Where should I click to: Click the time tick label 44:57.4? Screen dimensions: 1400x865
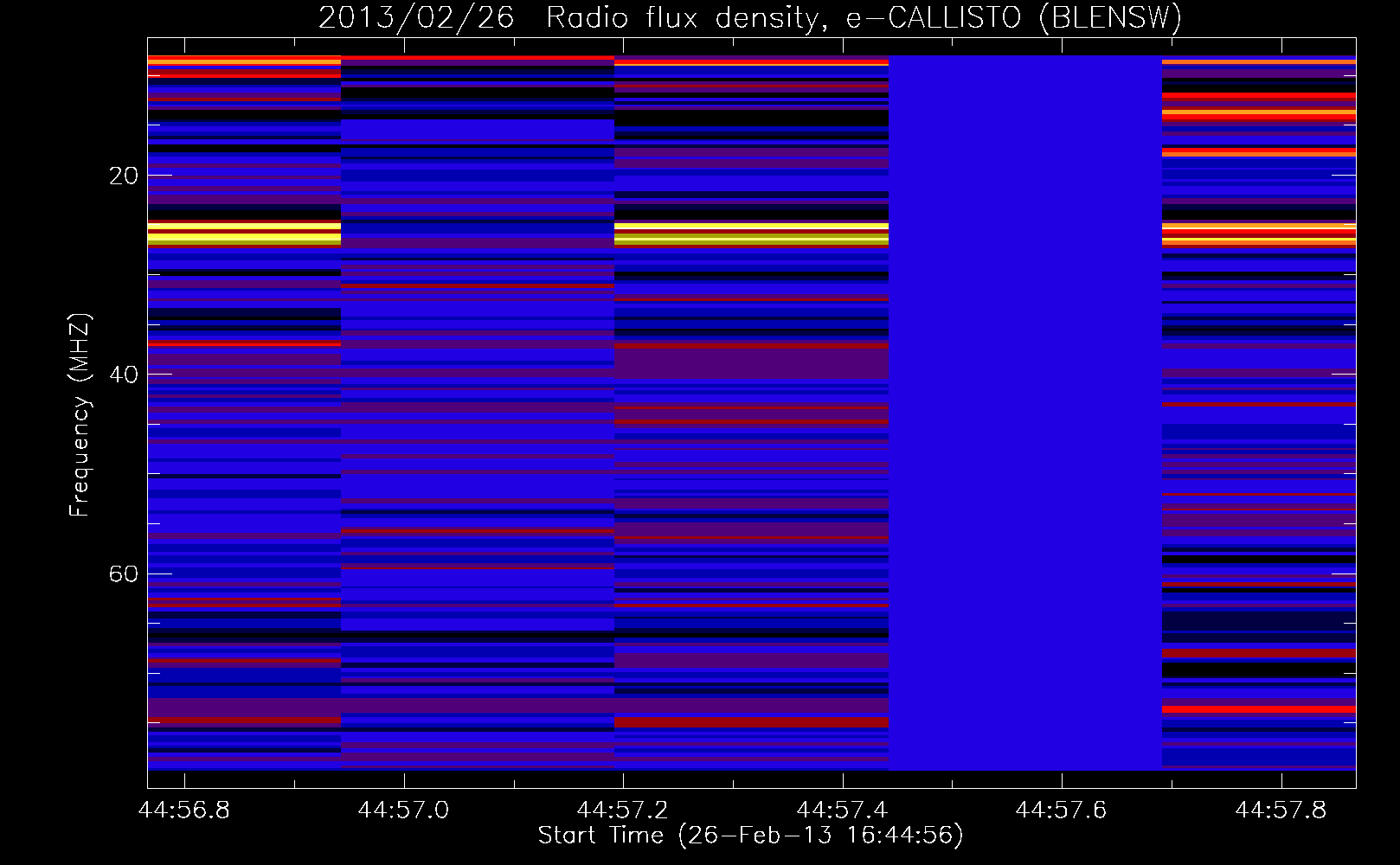842,811
